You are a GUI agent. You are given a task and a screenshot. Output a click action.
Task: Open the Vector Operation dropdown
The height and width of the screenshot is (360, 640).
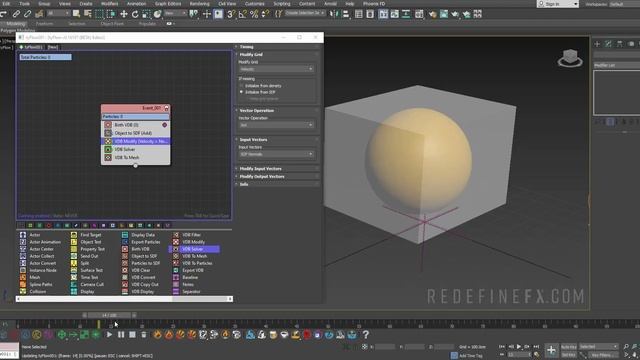(276, 125)
